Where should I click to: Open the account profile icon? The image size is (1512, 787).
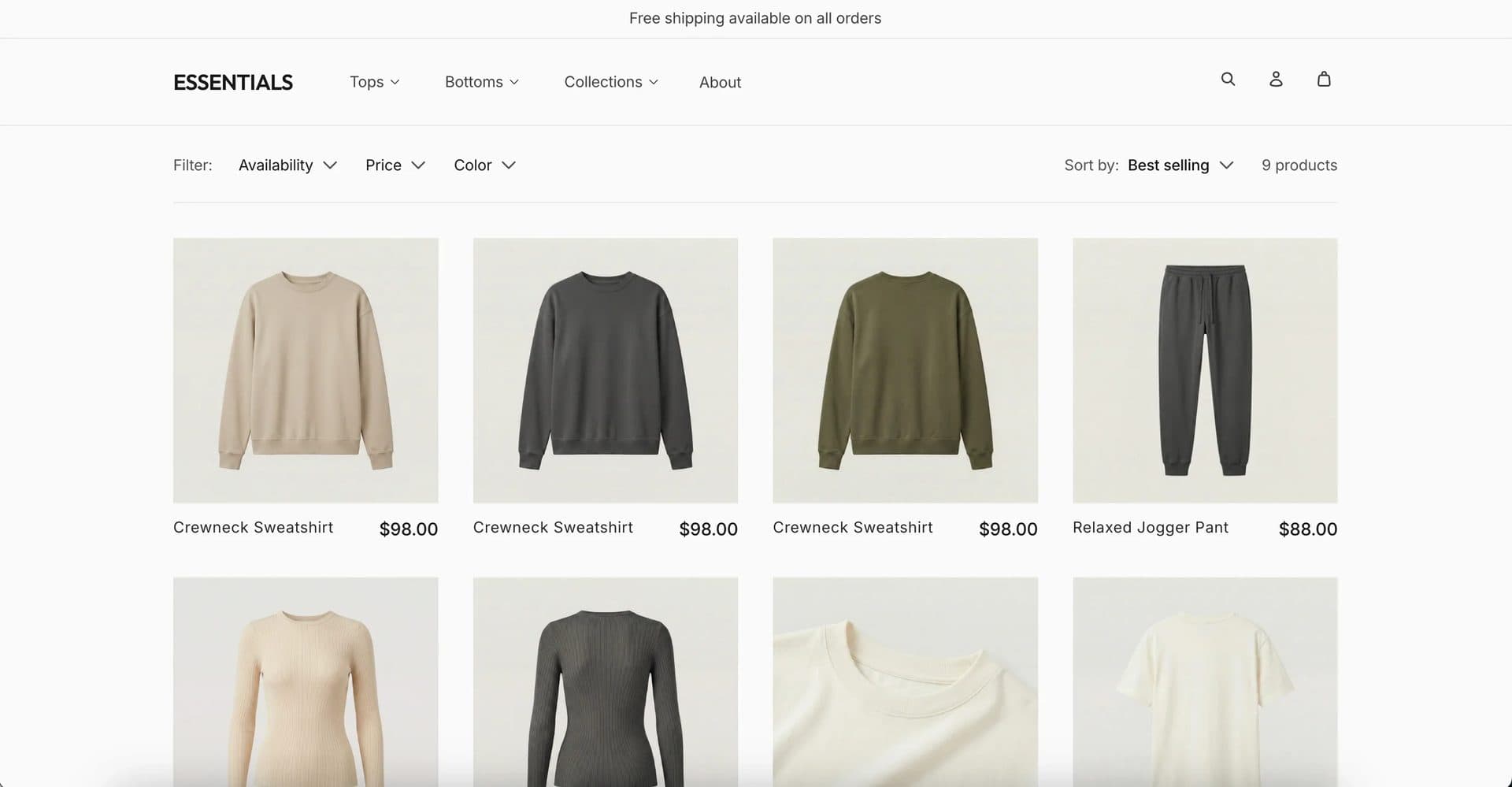[1276, 79]
